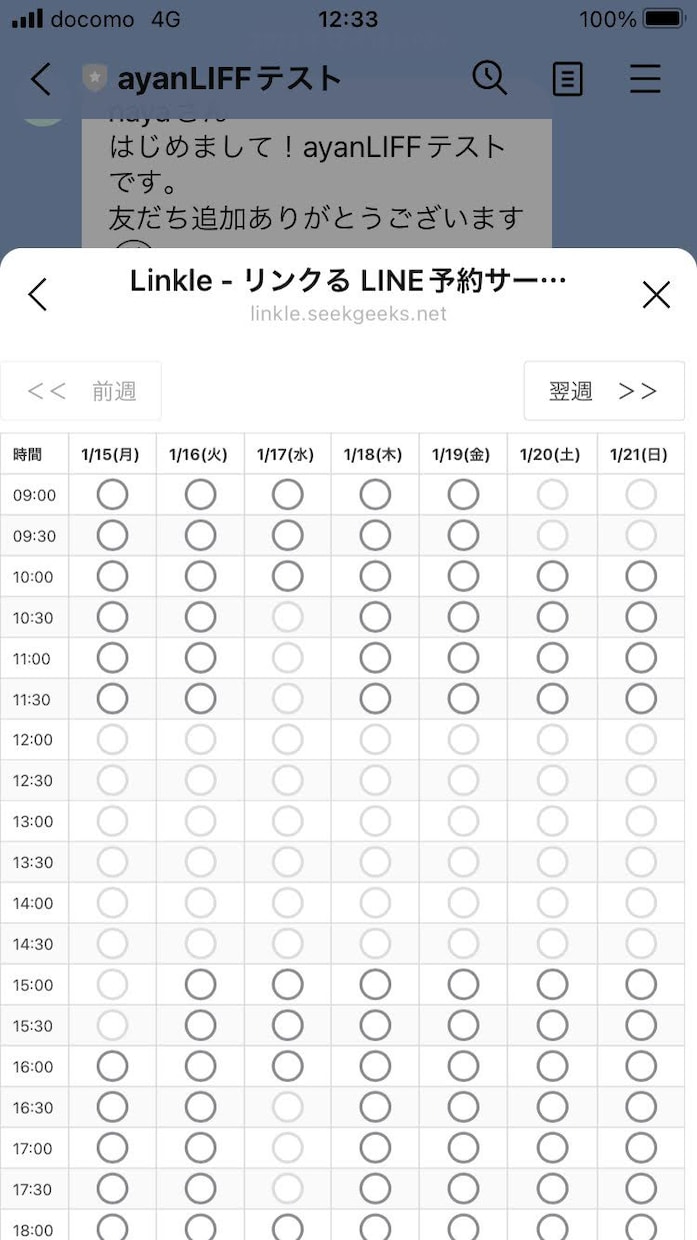This screenshot has width=697, height=1240.
Task: Open the chat search icon
Action: pyautogui.click(x=490, y=79)
